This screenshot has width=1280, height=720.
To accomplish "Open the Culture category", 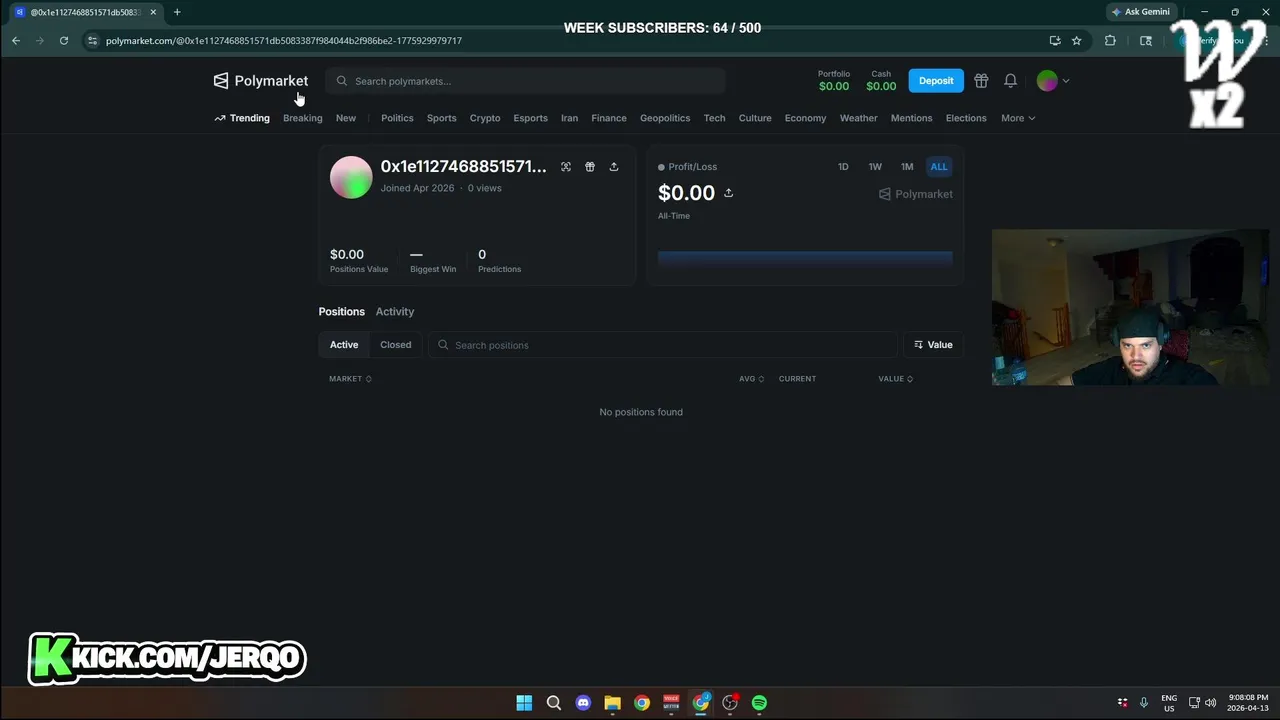I will click(755, 118).
